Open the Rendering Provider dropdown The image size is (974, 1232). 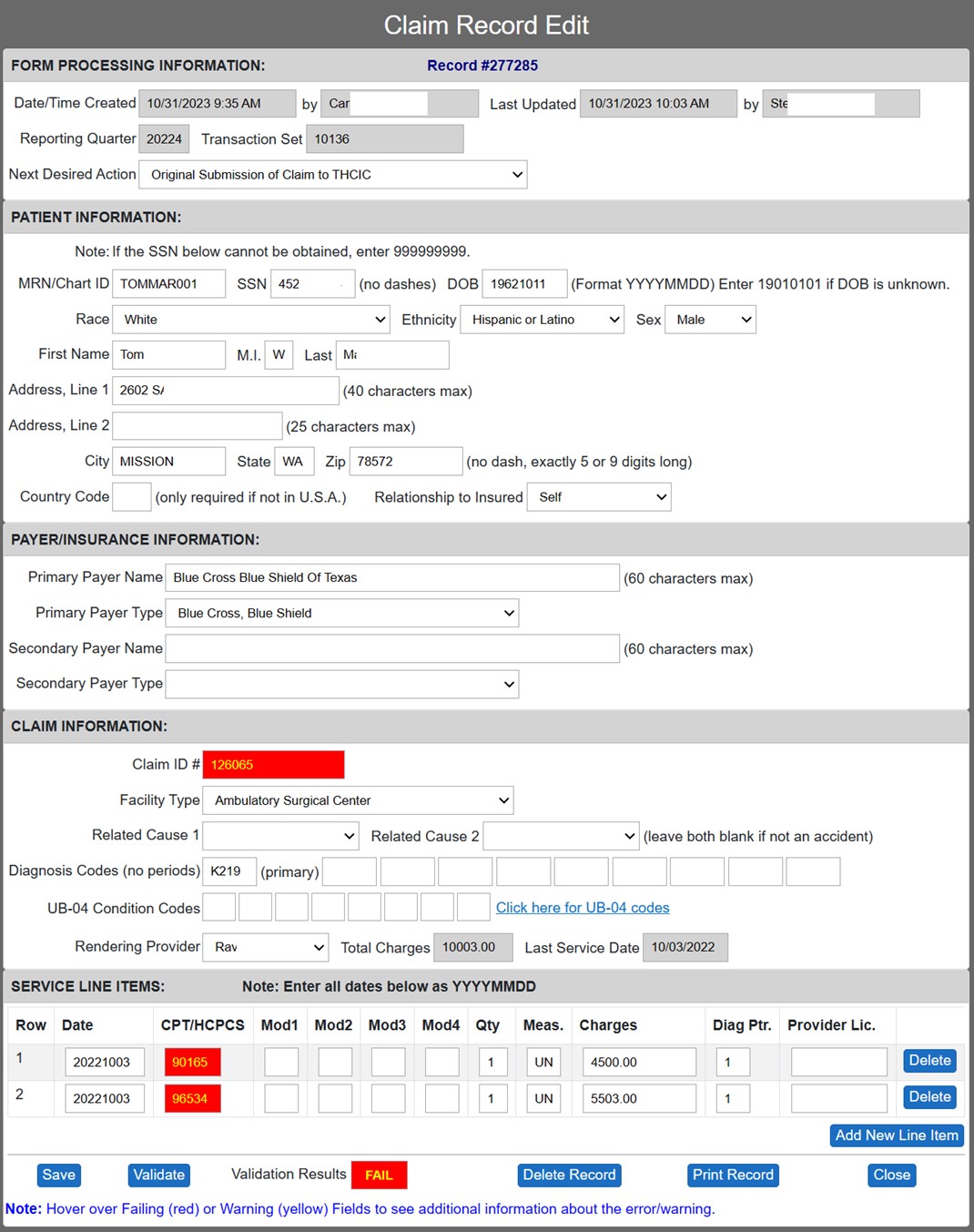click(x=265, y=947)
